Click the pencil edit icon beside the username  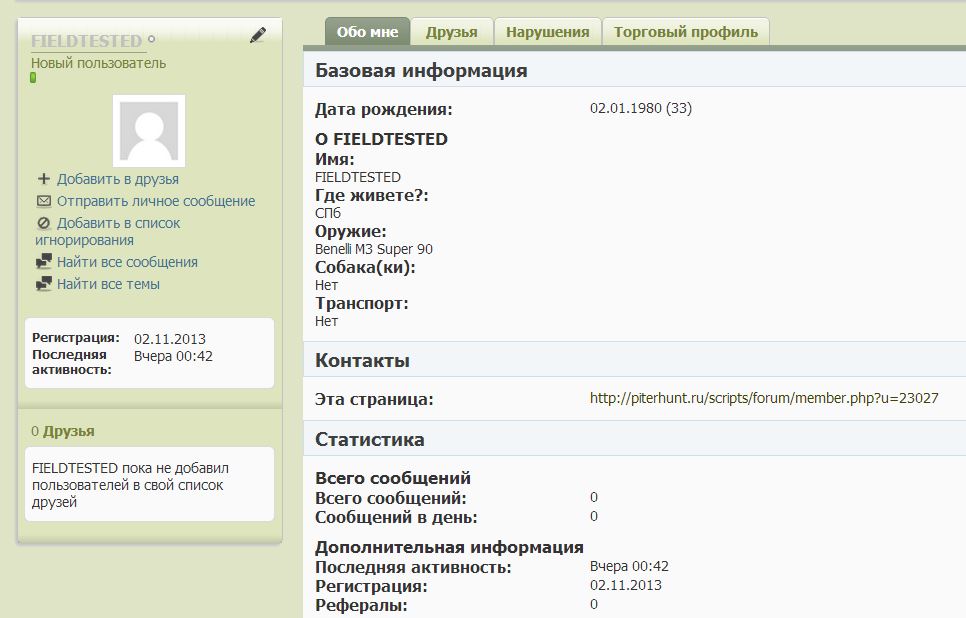coord(258,35)
